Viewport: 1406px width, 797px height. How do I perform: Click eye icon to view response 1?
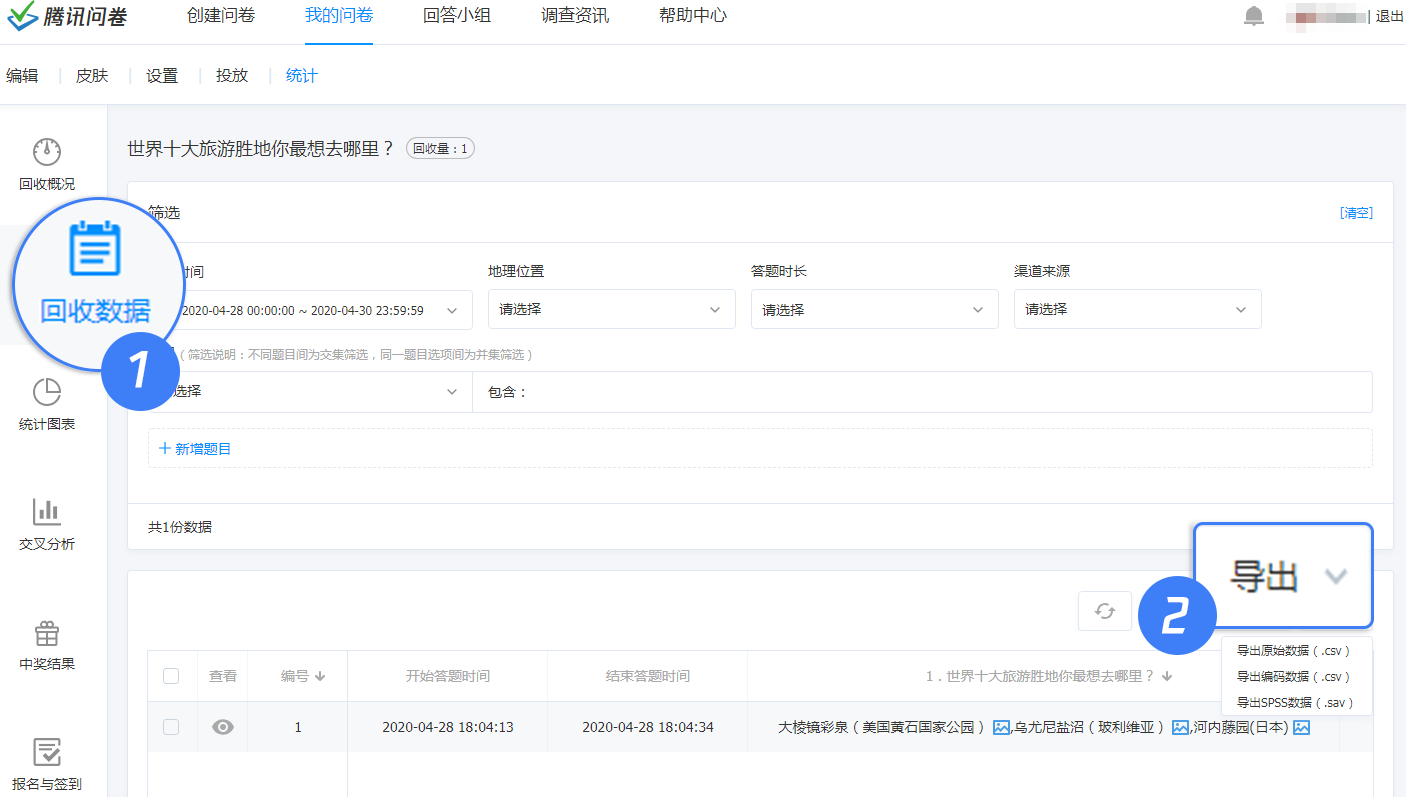coord(223,727)
